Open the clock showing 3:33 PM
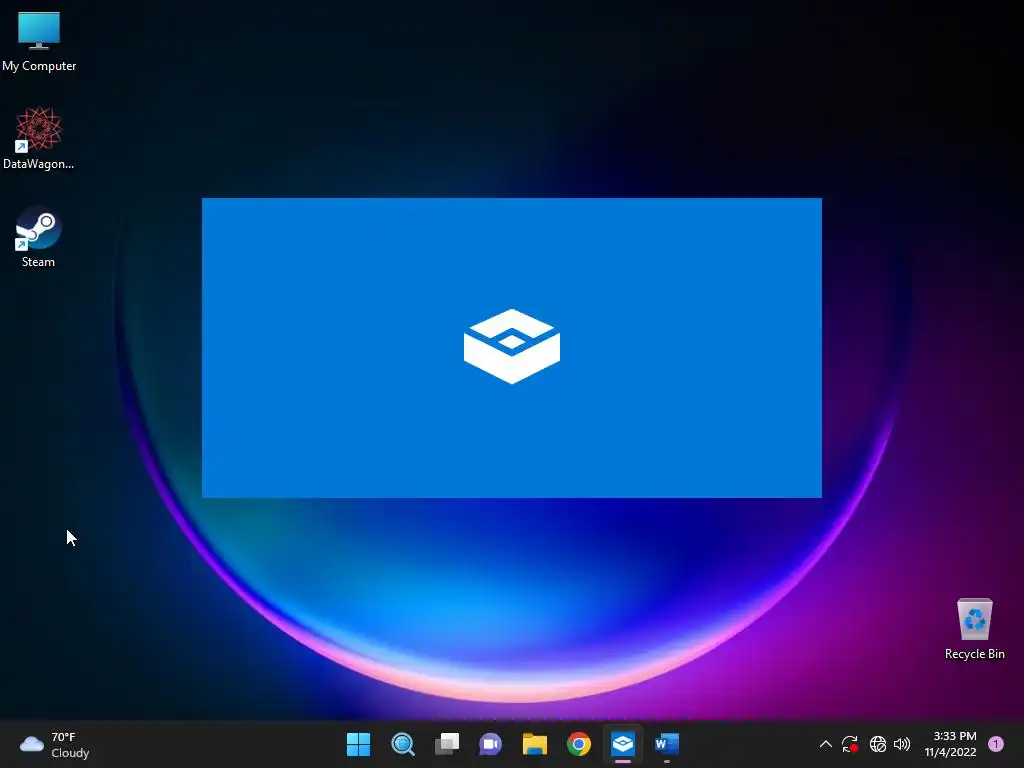 pyautogui.click(x=951, y=744)
